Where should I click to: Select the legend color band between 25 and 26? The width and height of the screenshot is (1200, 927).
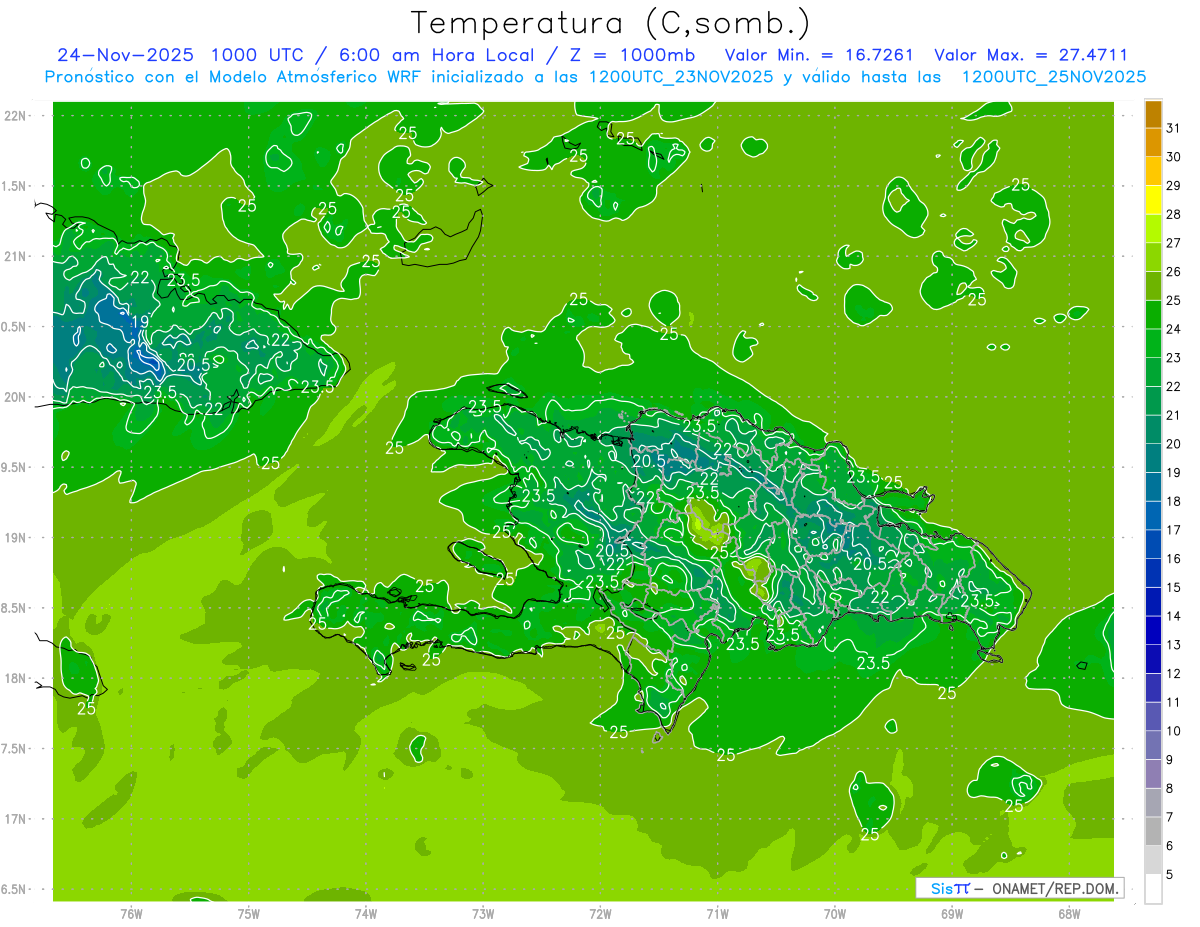[1153, 286]
